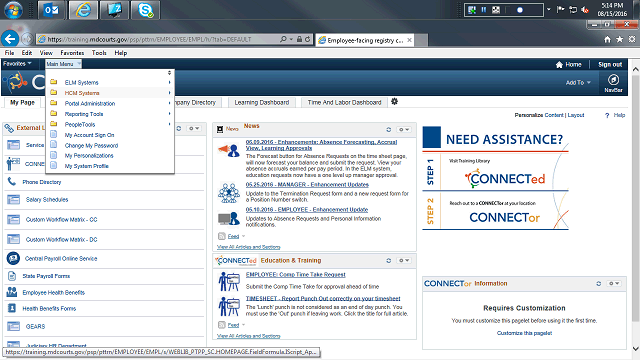Viewport: 640px width, 360px height.
Task: Open External Links pagelet settings dropdown
Action: (x=194, y=128)
